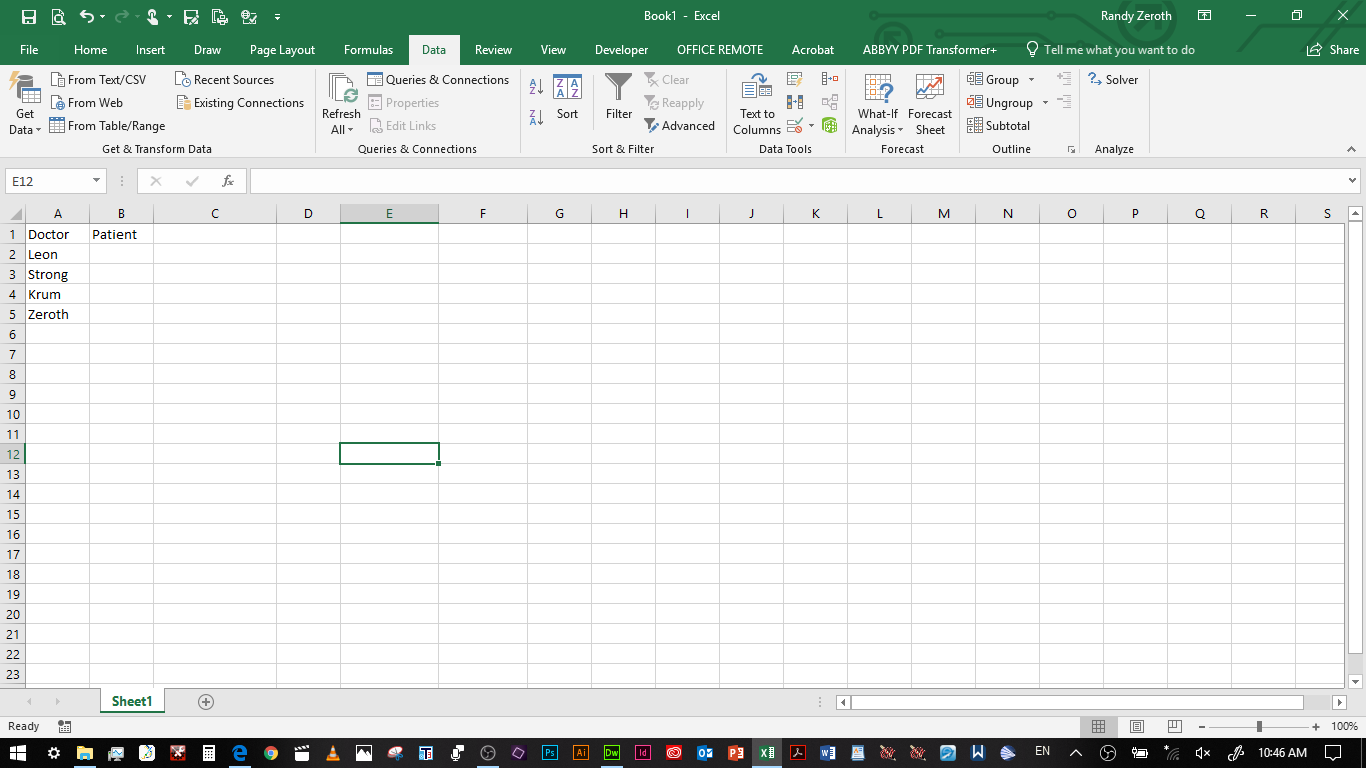Expand the Ungroup dropdown arrow
The image size is (1366, 768).
(x=1045, y=103)
